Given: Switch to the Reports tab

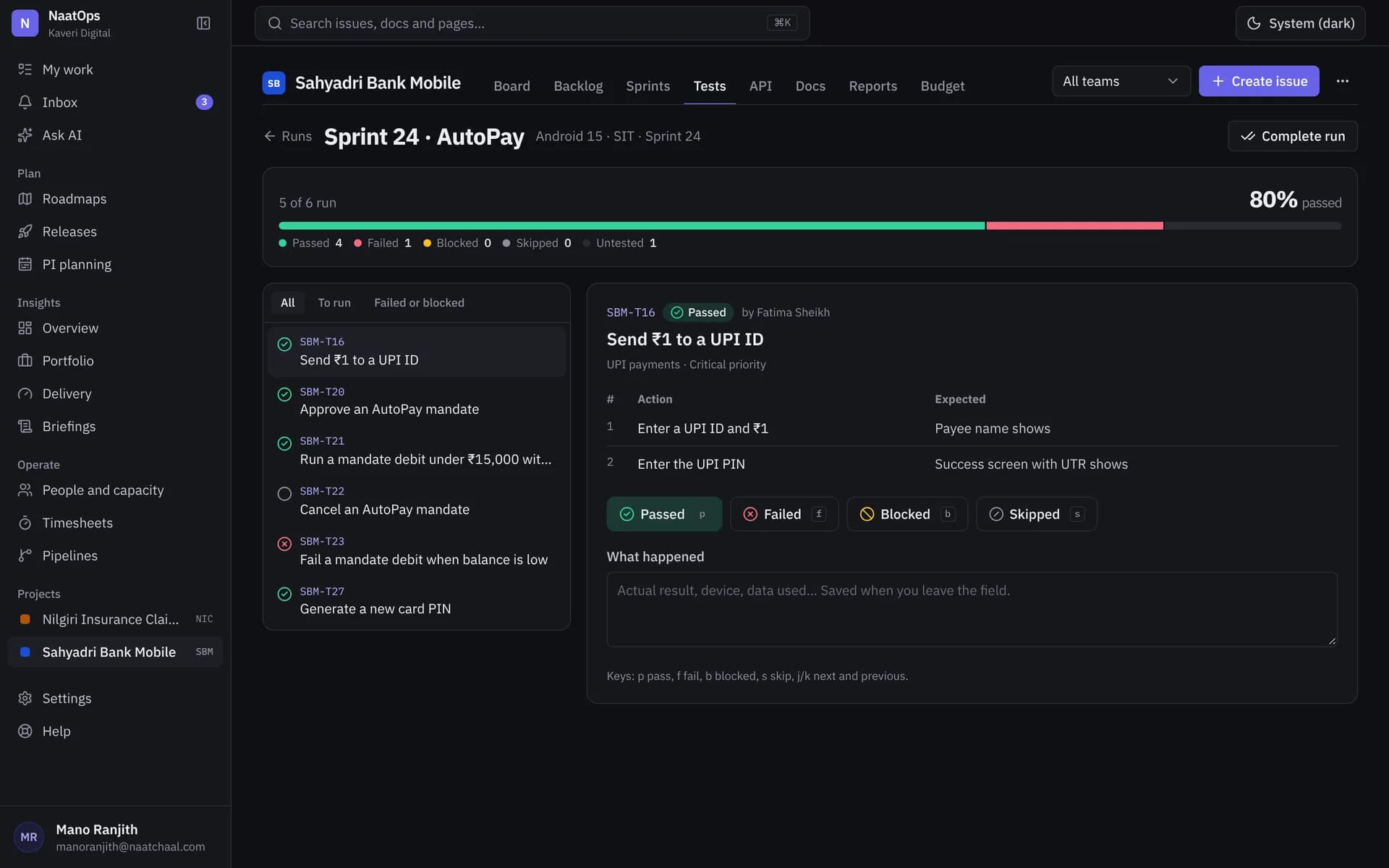Looking at the screenshot, I should (872, 86).
